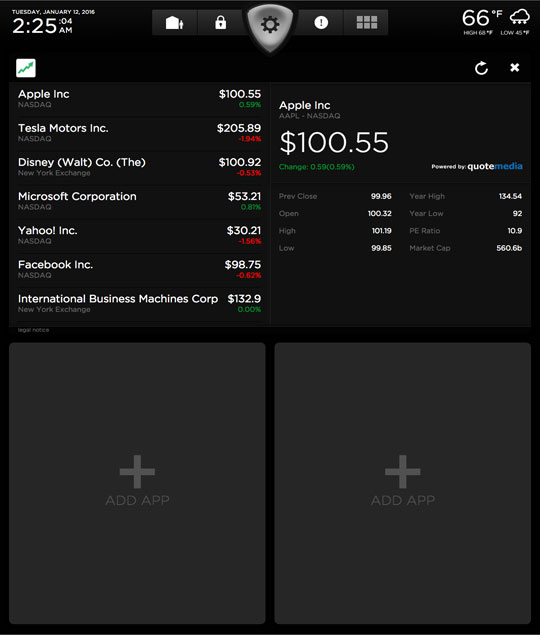This screenshot has width=540, height=635.
Task: Click the Market Cap value 560.6b
Action: (x=509, y=248)
